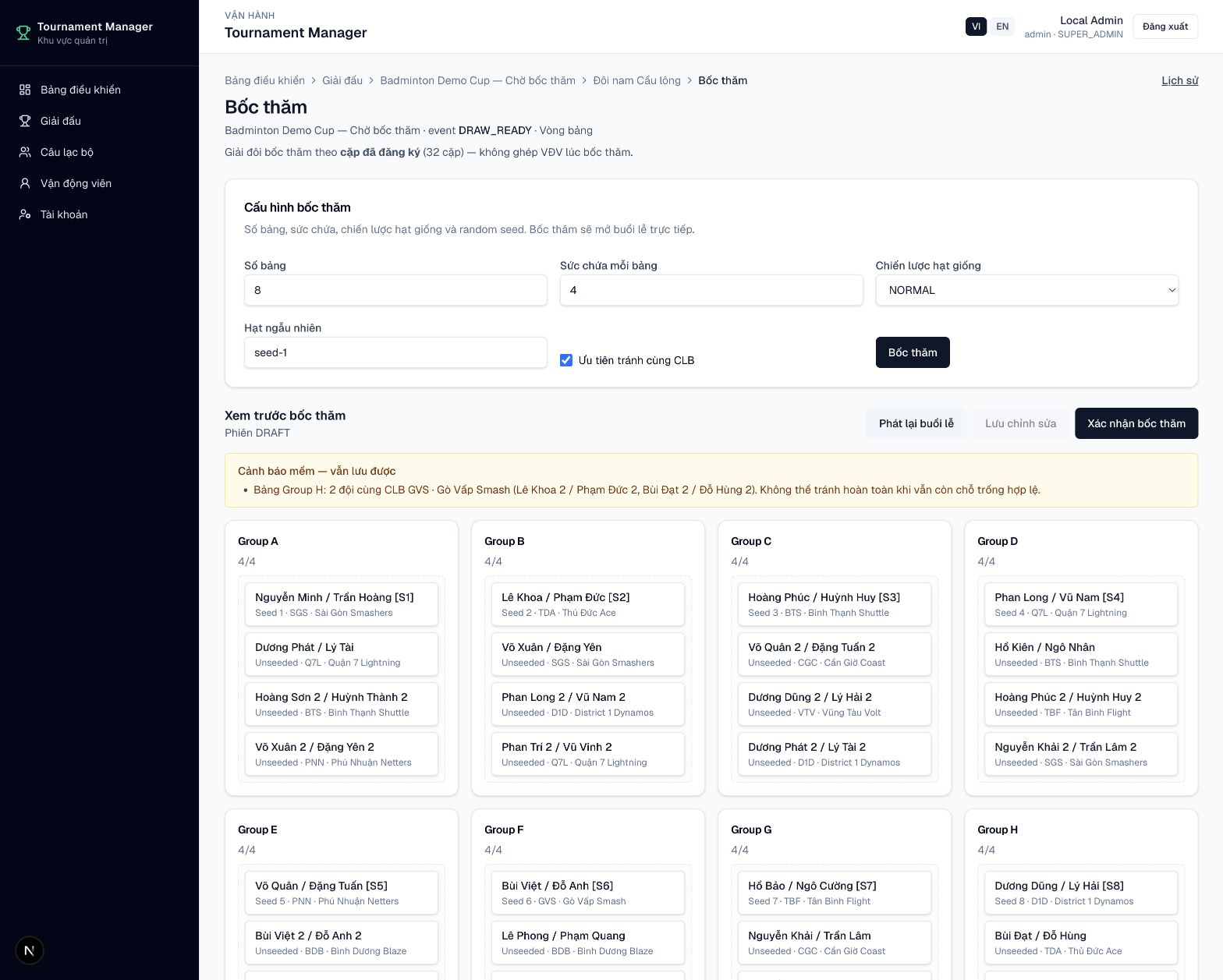Click the Group A heading
1223x980 pixels.
(x=258, y=541)
